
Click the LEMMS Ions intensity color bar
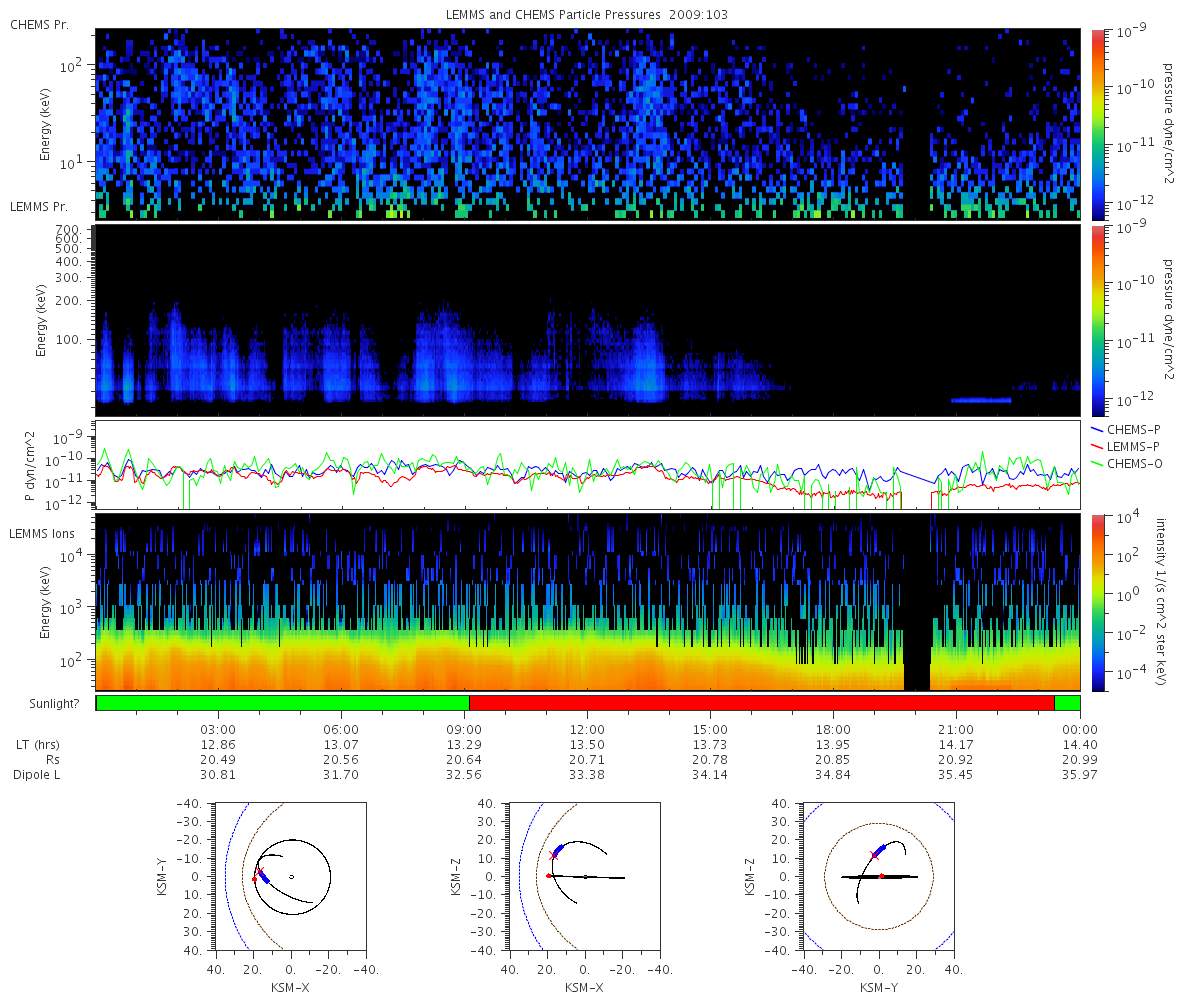click(x=1097, y=603)
